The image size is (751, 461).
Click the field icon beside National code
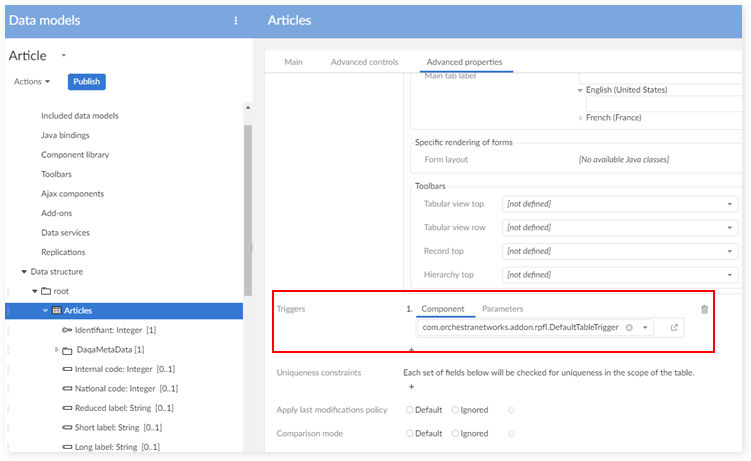point(67,389)
